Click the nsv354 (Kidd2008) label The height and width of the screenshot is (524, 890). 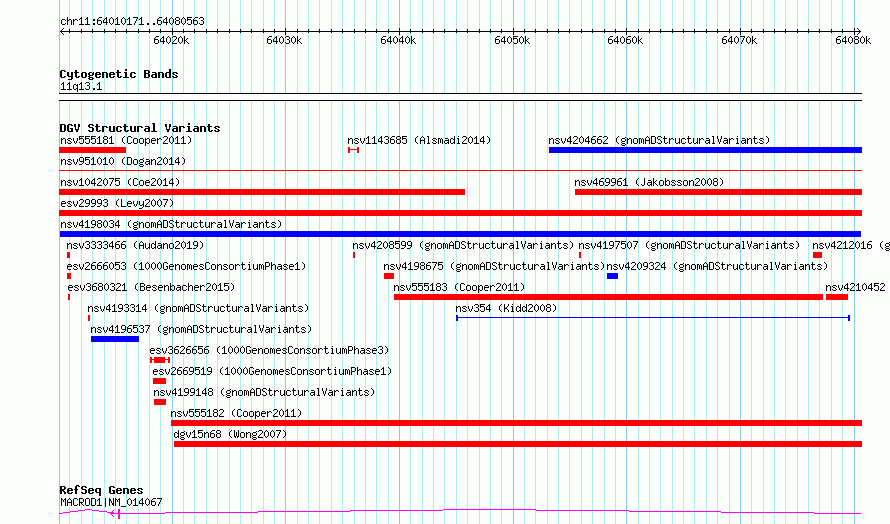pos(506,308)
